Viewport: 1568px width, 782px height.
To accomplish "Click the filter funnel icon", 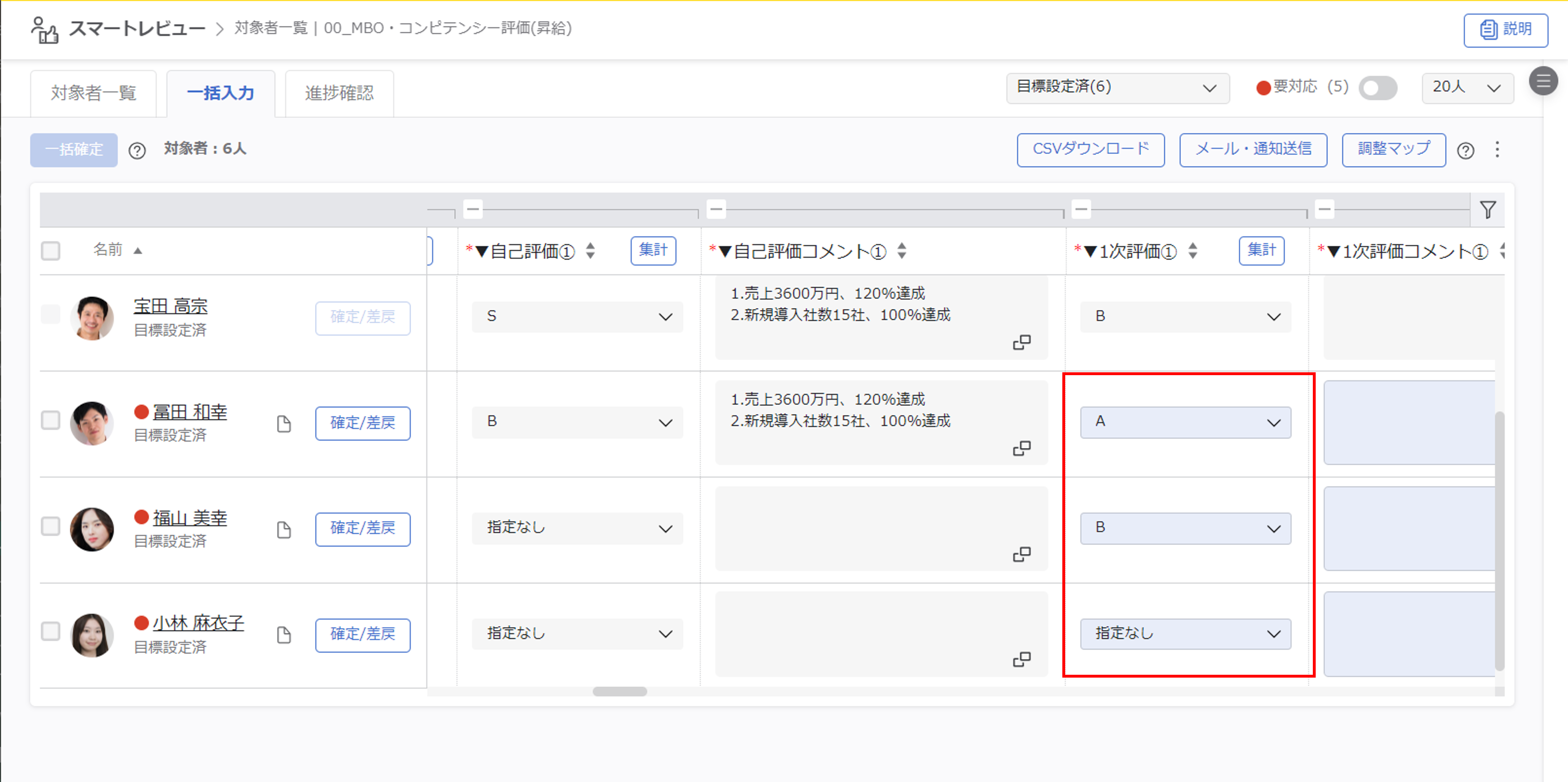I will [x=1488, y=210].
